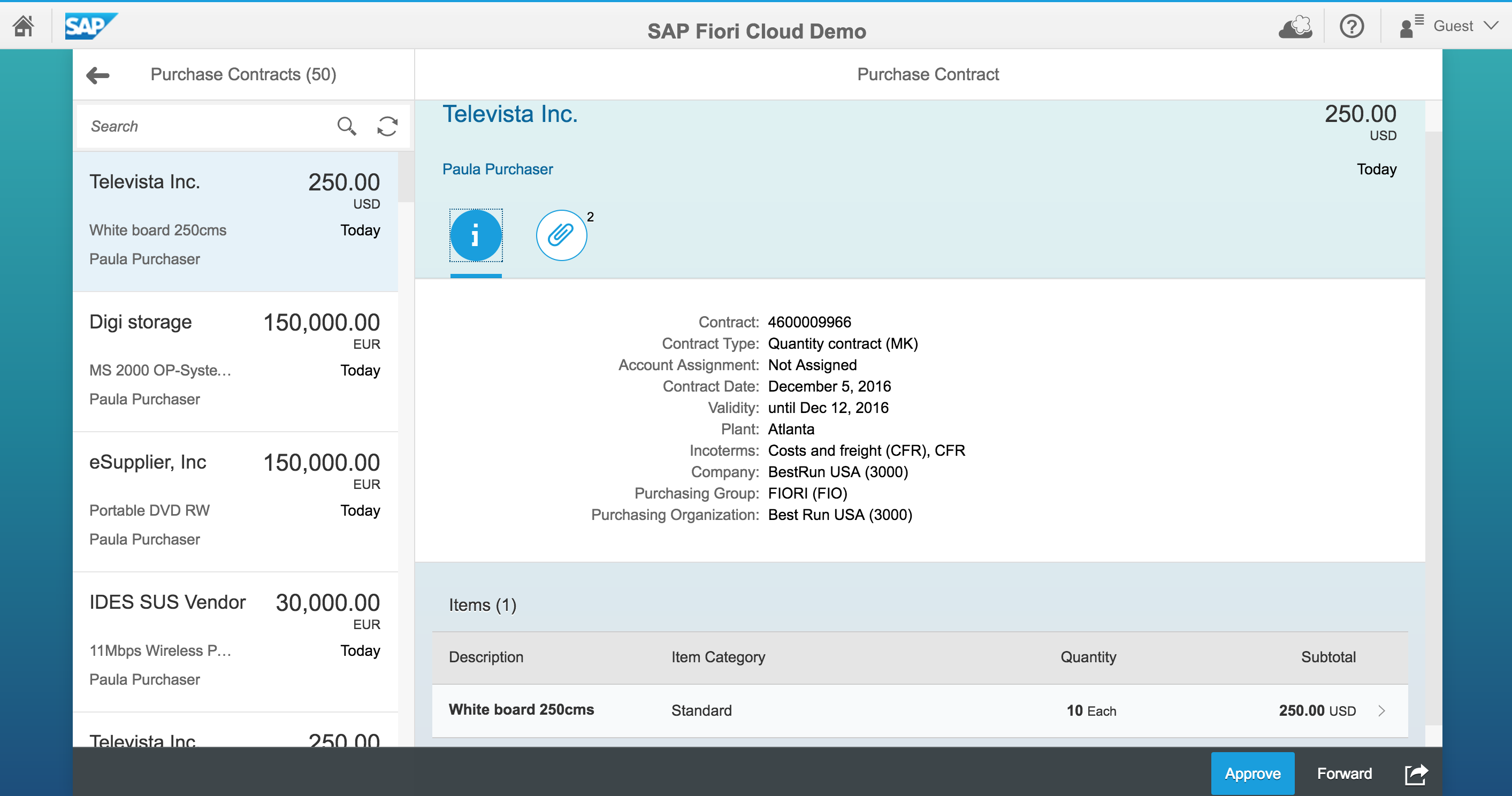Select the first Televista Inc. list item
Viewport: 1512px width, 796px height.
tap(235, 222)
